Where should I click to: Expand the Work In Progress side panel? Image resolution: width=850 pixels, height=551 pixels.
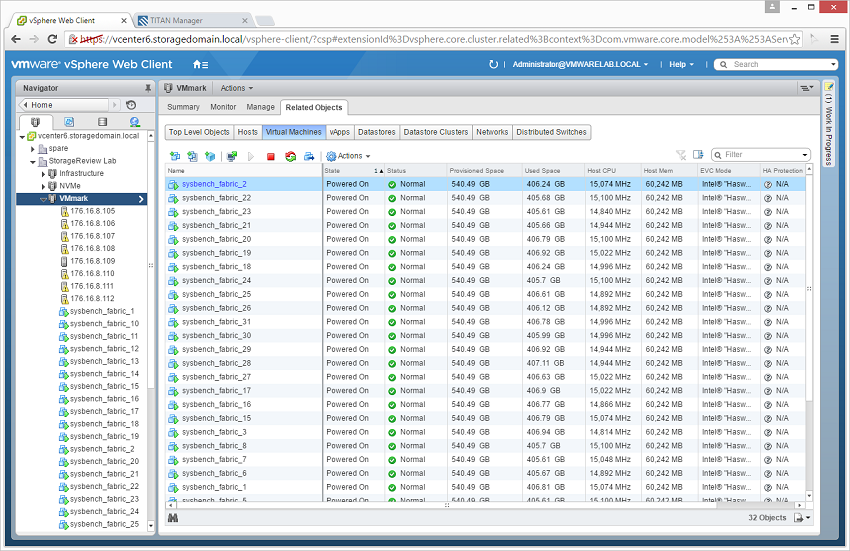(828, 125)
